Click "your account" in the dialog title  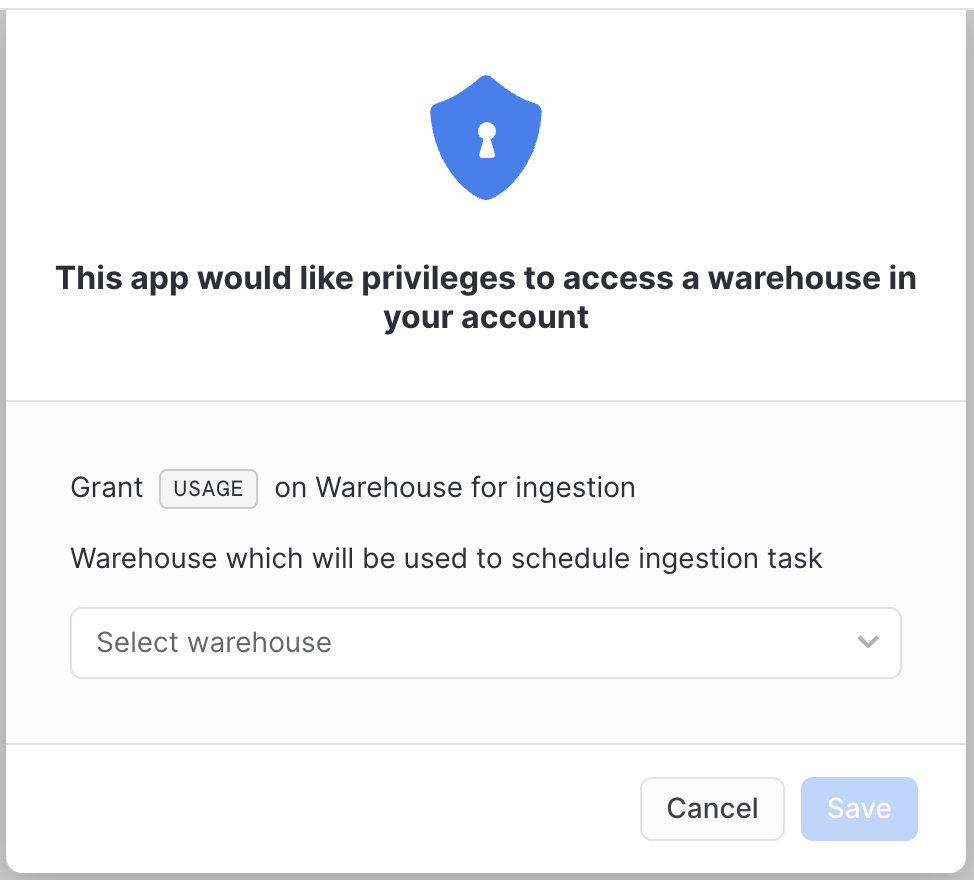(x=486, y=318)
